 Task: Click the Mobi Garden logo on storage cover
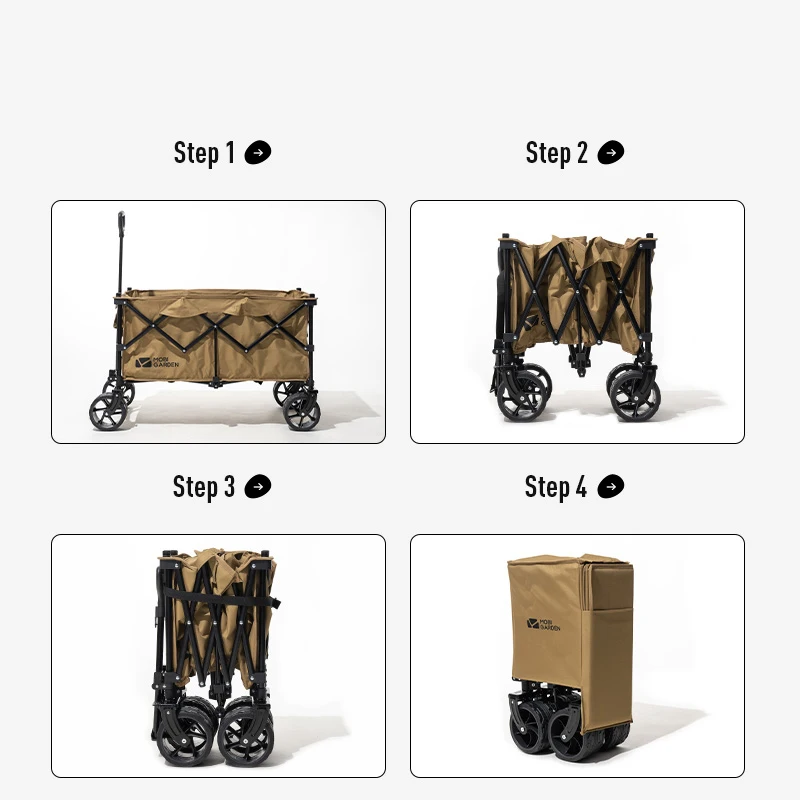point(543,624)
